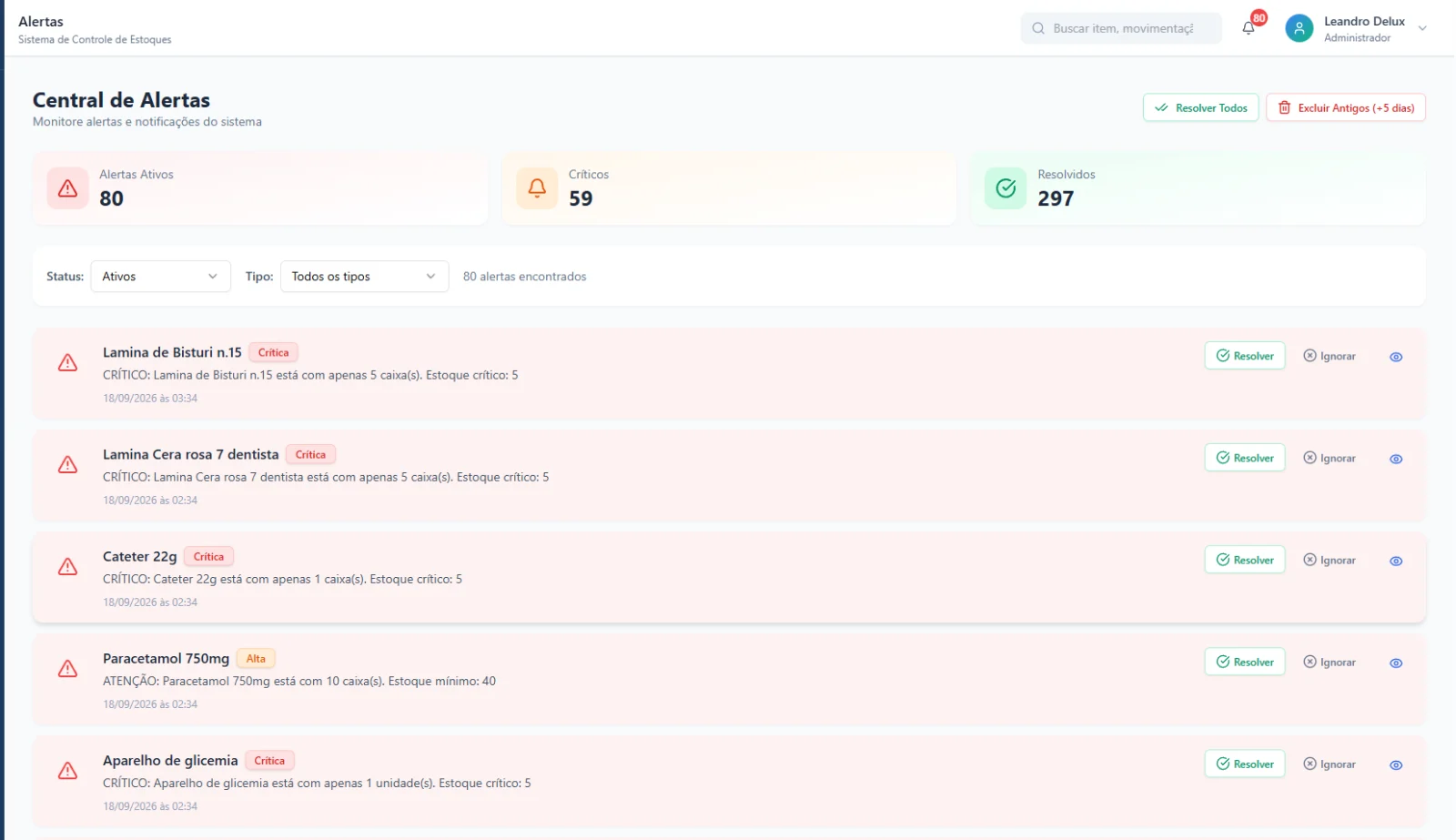This screenshot has width=1456, height=840.
Task: Click warning icon beside Cateter 22g
Action: coord(67,567)
